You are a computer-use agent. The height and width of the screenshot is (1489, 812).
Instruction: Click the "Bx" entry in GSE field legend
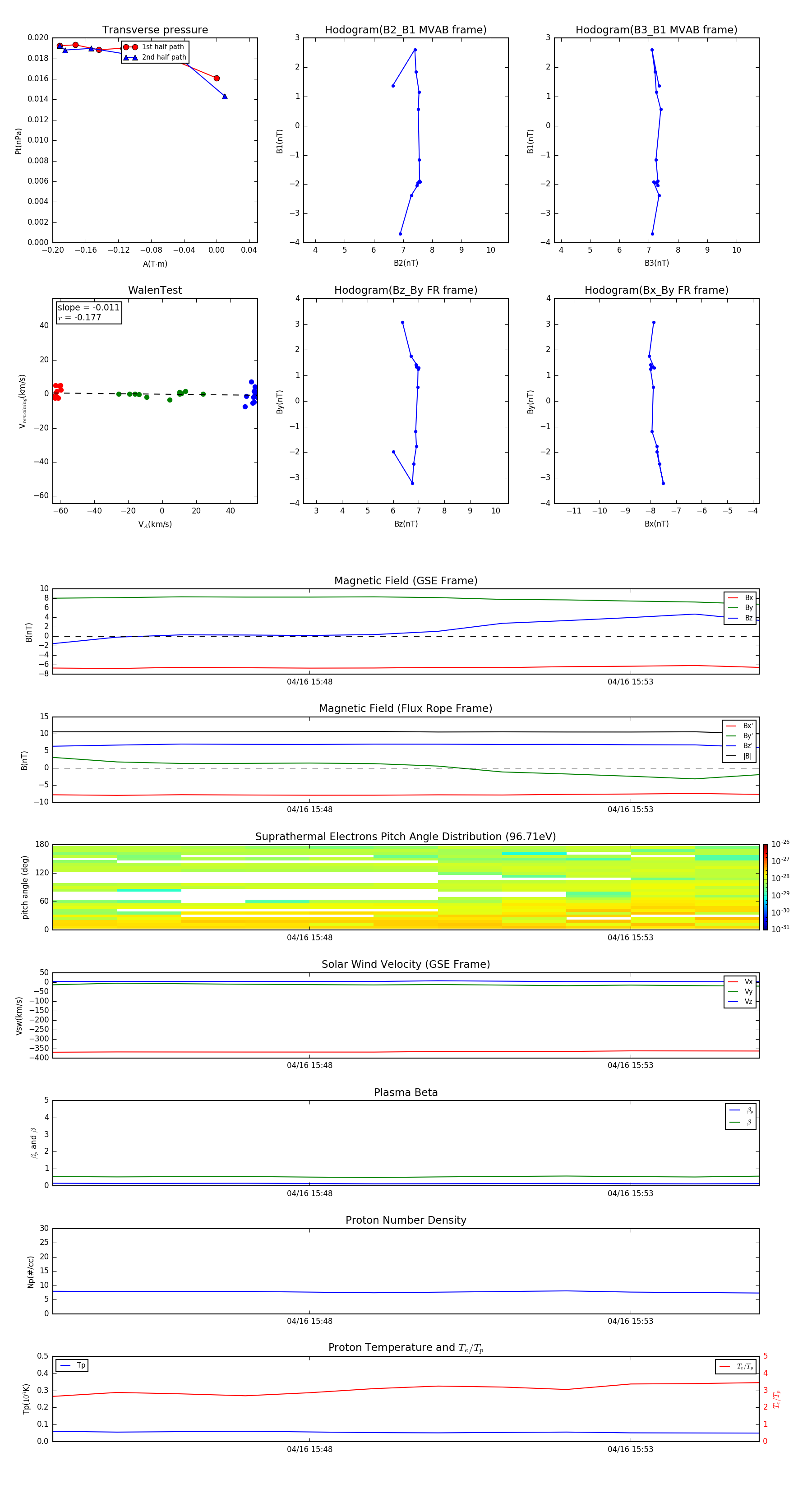click(x=740, y=598)
